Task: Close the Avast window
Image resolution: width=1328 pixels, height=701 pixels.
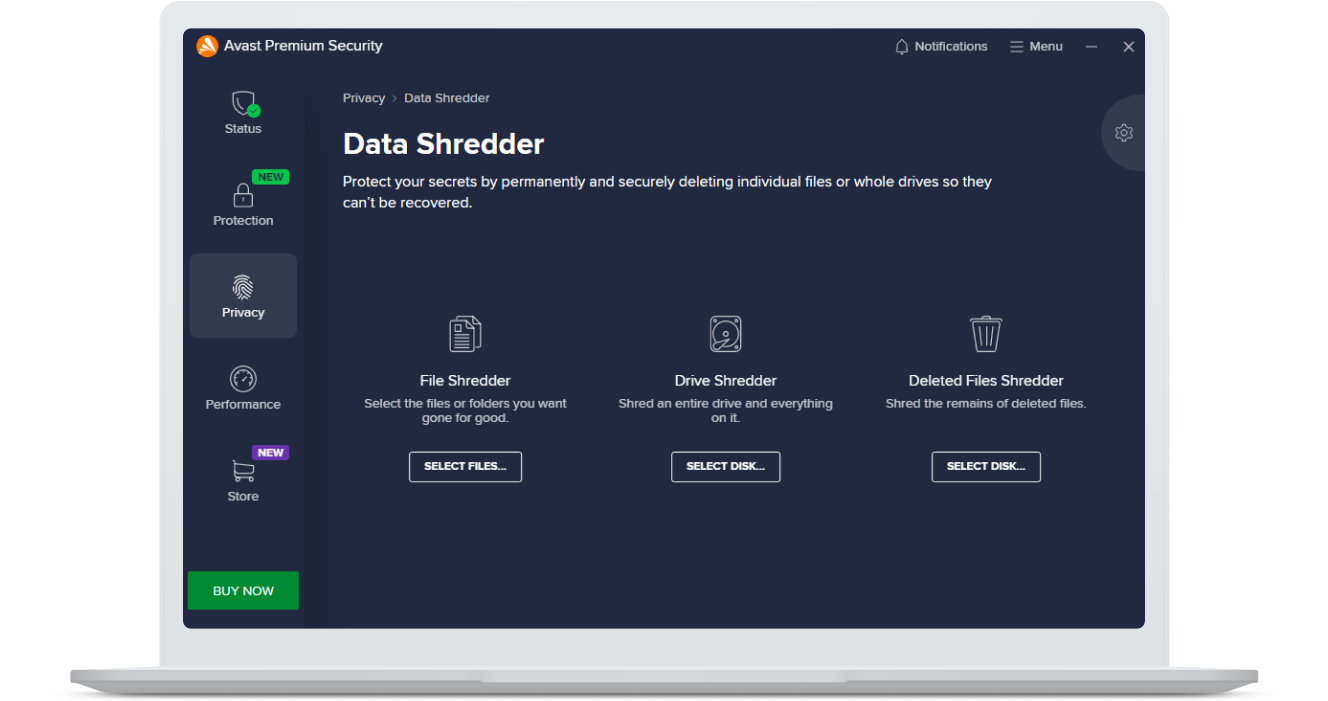Action: click(x=1128, y=47)
